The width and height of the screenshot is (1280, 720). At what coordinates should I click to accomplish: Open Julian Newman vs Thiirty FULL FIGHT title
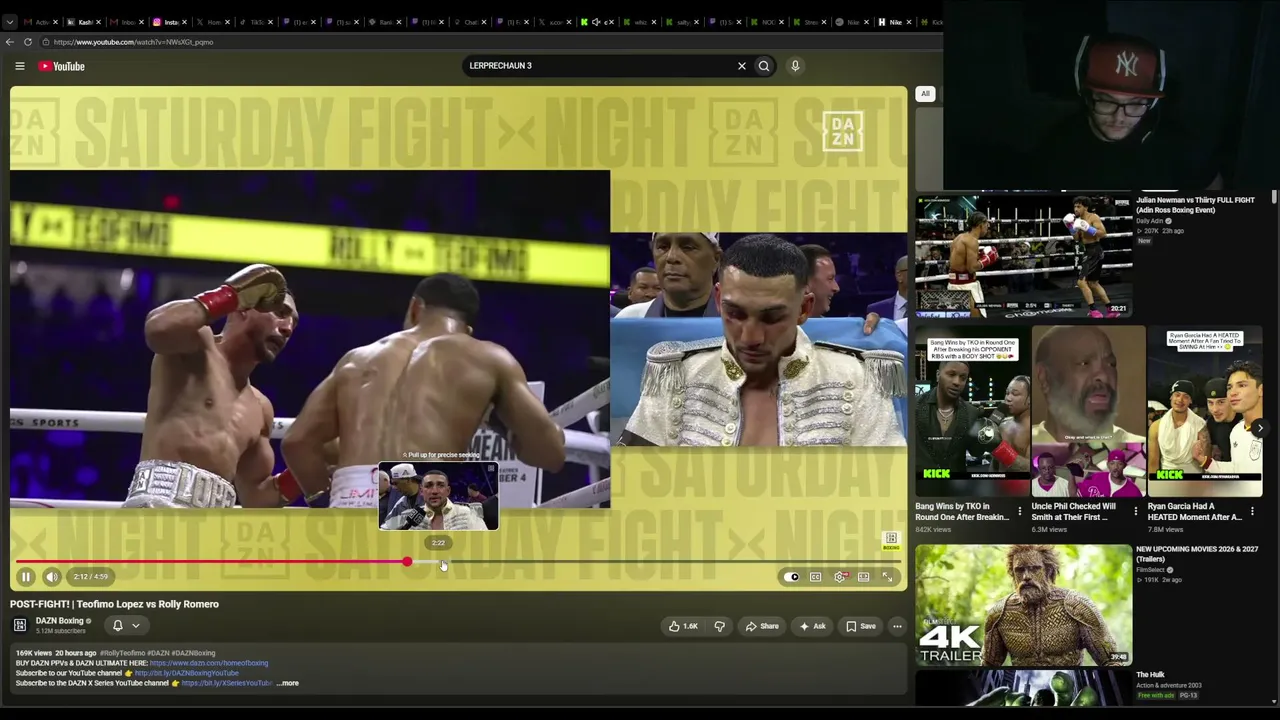[1195, 205]
